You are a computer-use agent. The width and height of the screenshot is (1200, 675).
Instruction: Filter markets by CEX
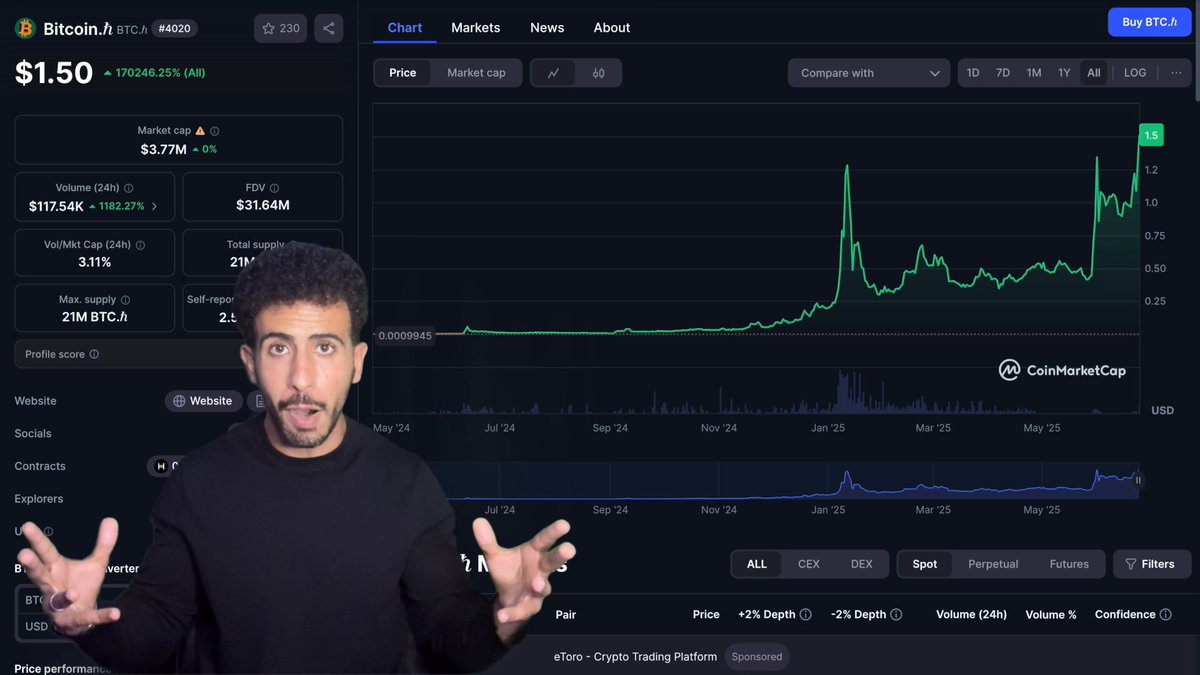(809, 564)
